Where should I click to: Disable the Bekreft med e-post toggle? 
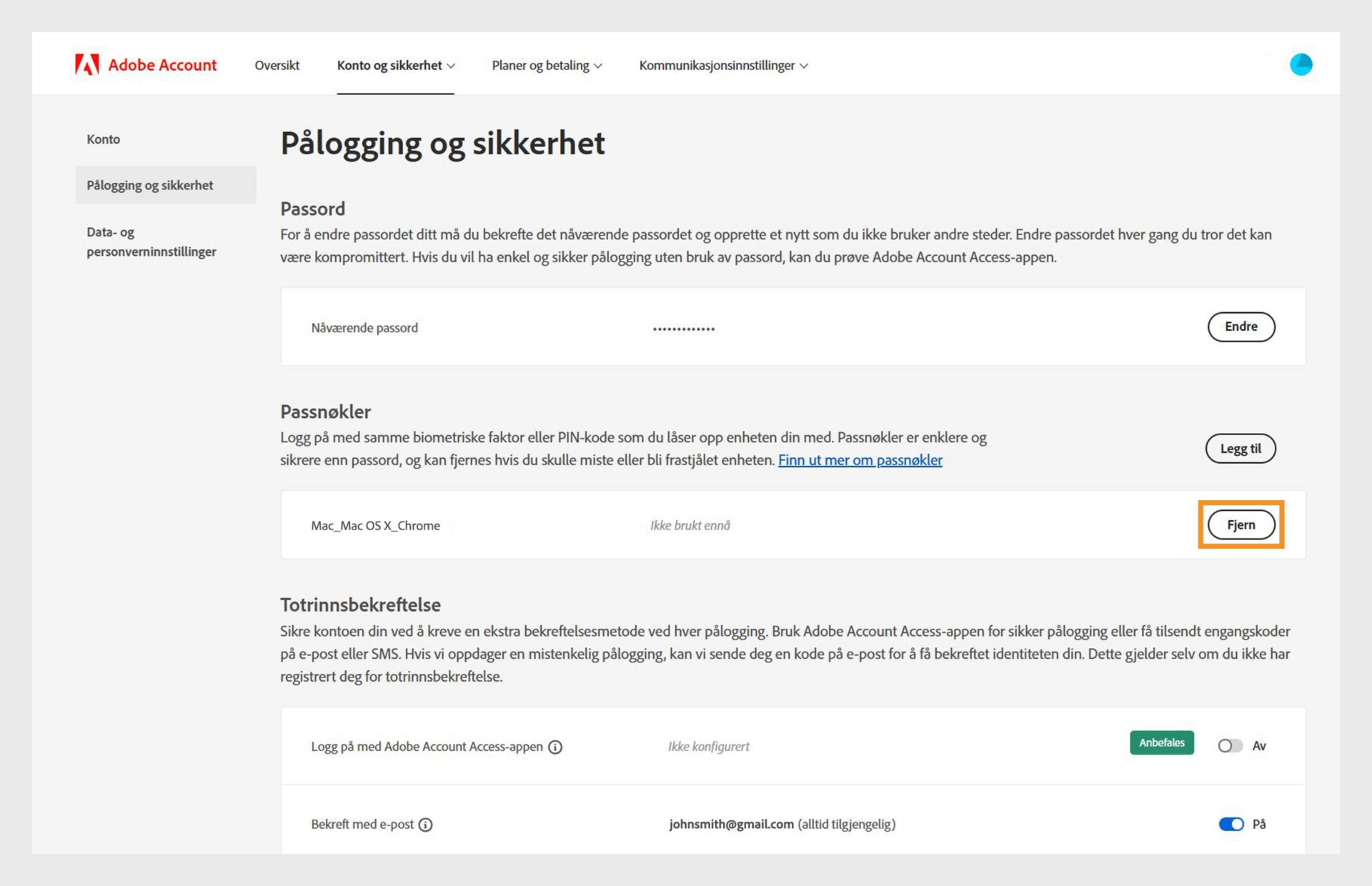point(1231,824)
